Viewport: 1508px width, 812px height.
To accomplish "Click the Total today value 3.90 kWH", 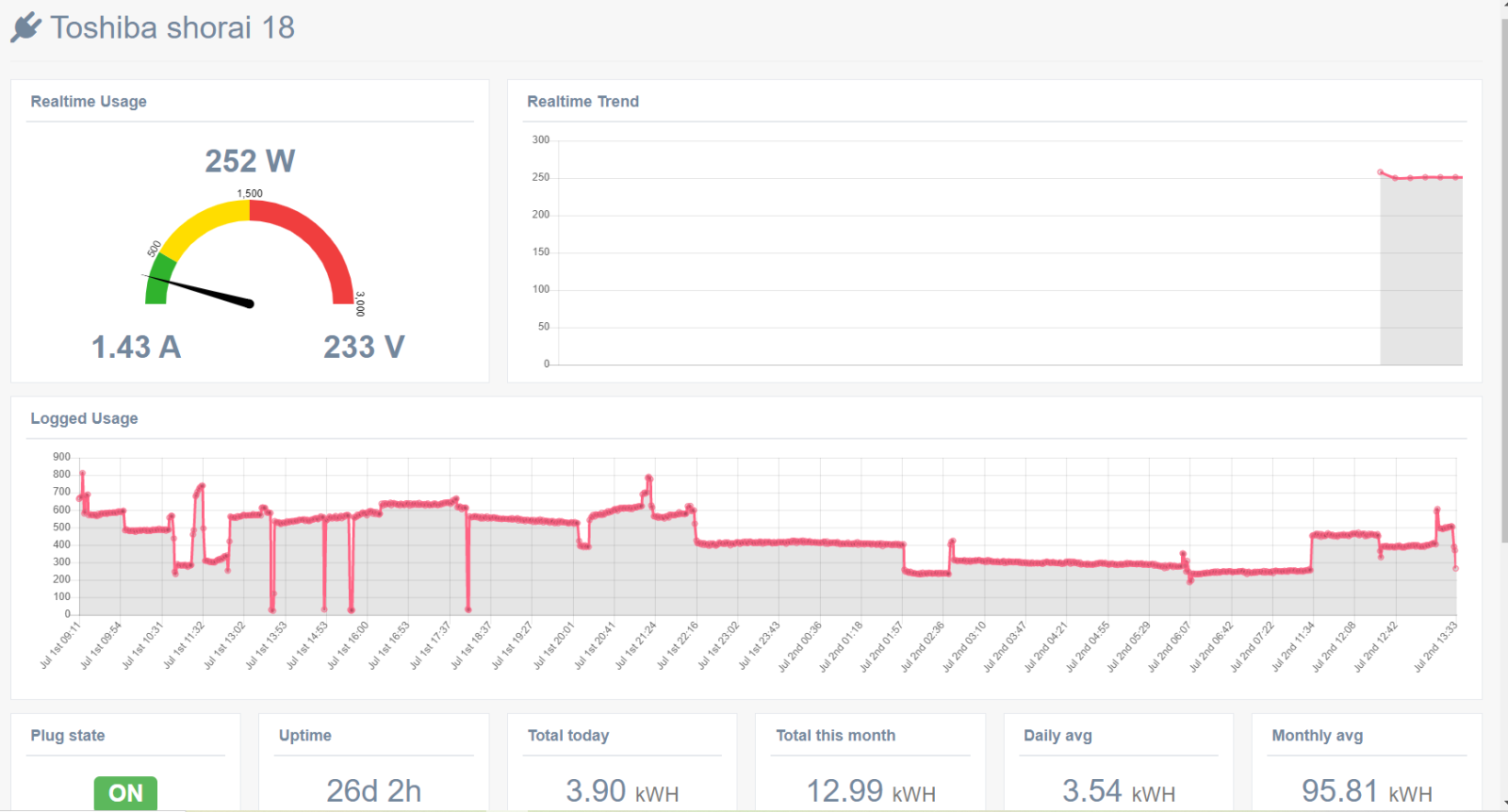I will (622, 791).
